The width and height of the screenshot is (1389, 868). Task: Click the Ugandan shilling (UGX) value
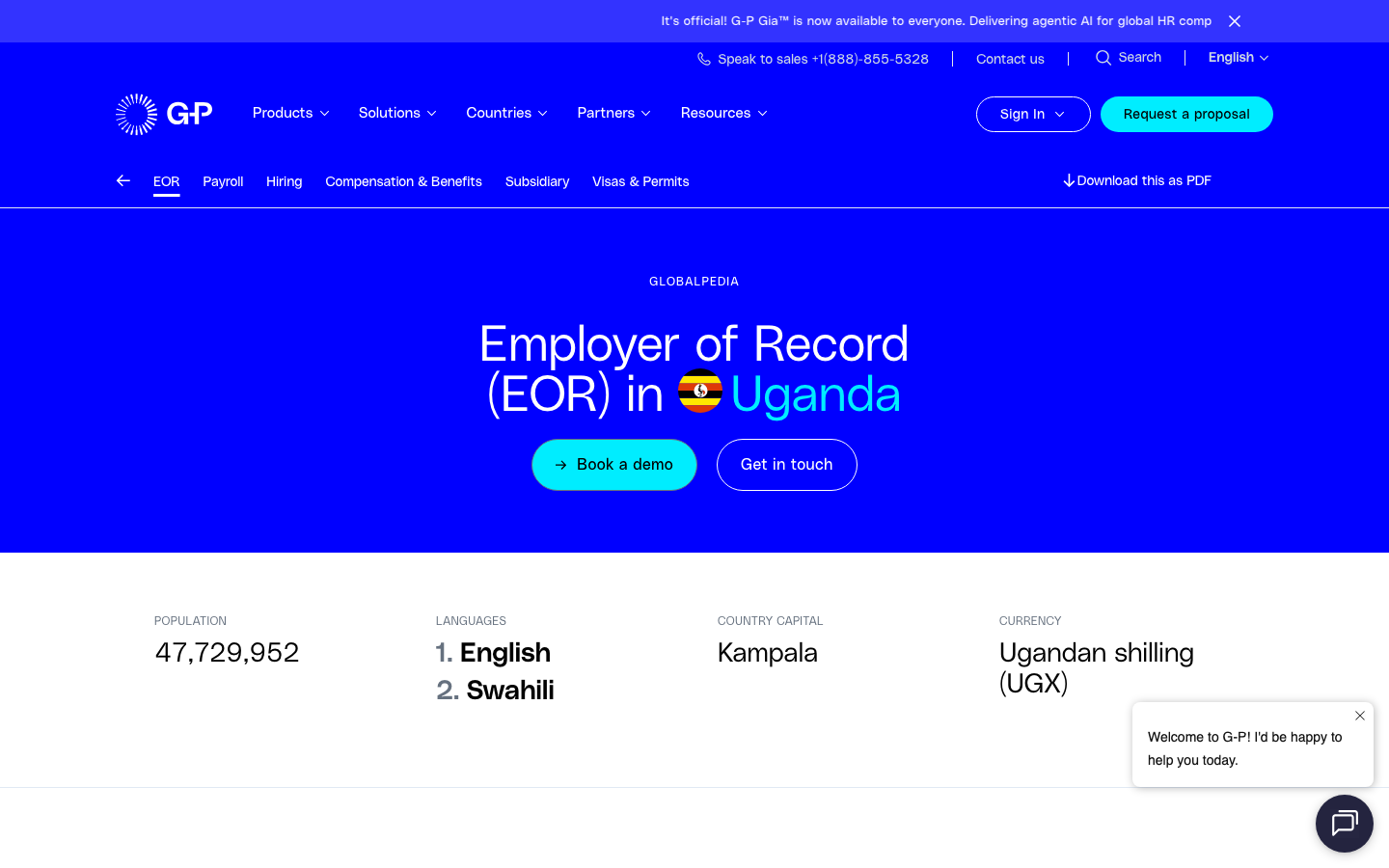(x=1097, y=668)
